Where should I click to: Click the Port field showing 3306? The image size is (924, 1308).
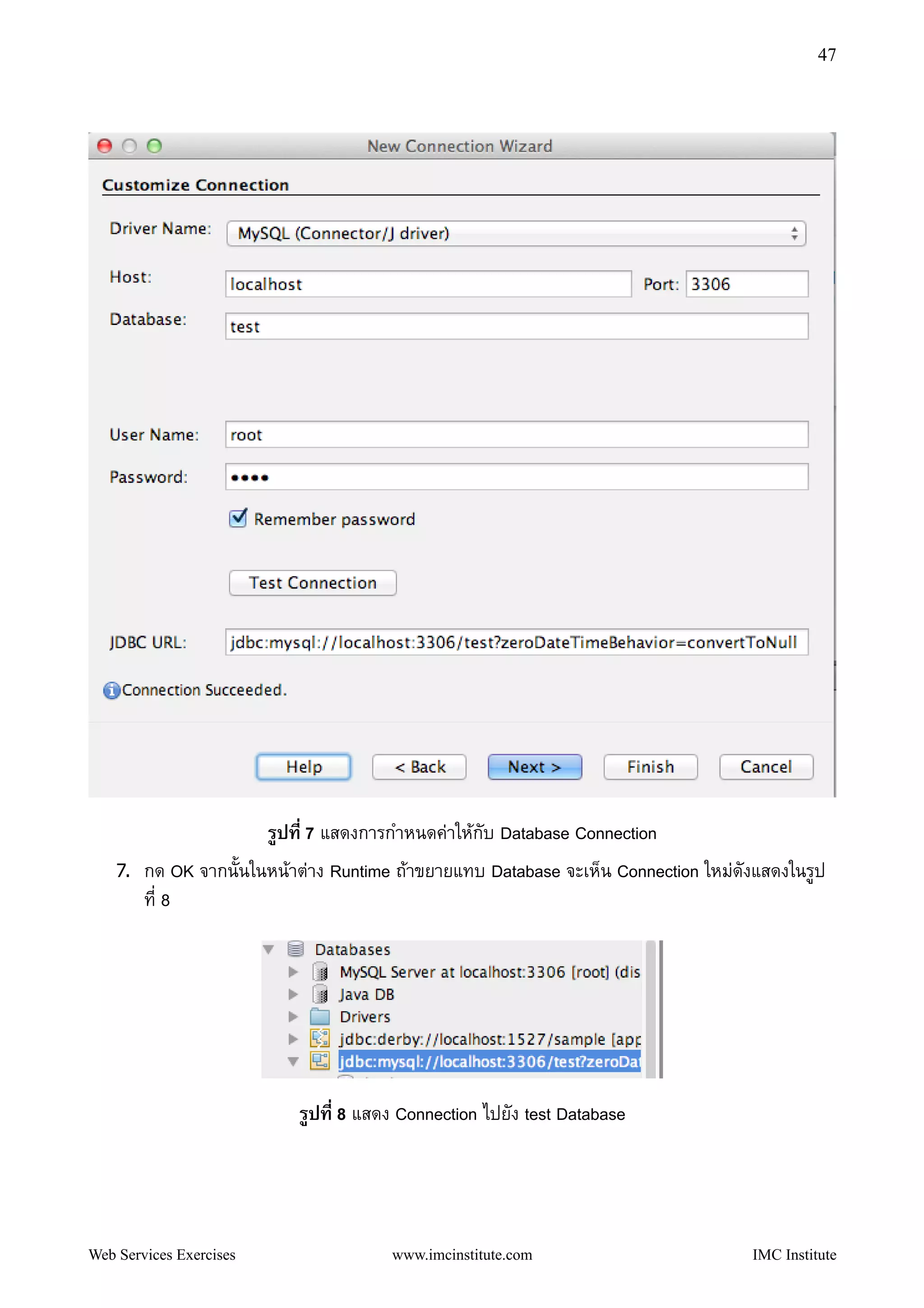(747, 284)
